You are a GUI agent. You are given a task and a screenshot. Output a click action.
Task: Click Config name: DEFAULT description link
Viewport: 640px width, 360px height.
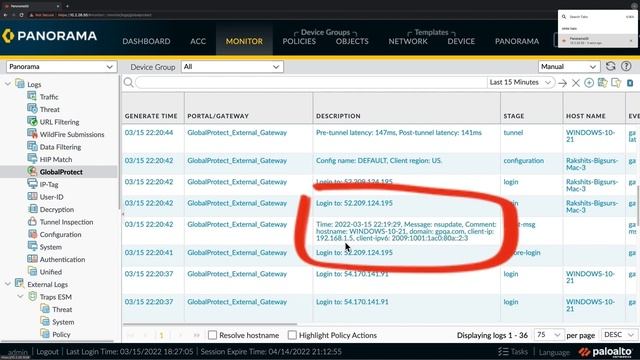[379, 160]
